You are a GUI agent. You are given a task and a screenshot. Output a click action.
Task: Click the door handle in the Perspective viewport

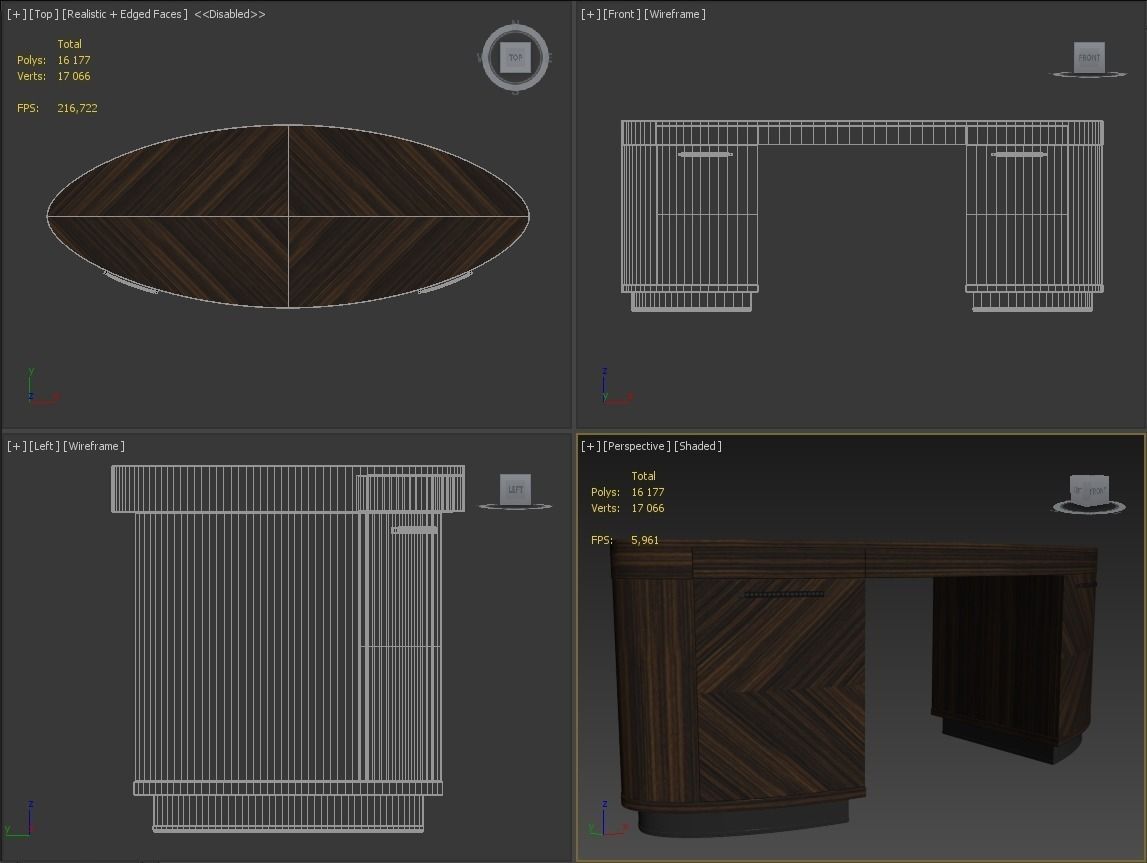(784, 594)
